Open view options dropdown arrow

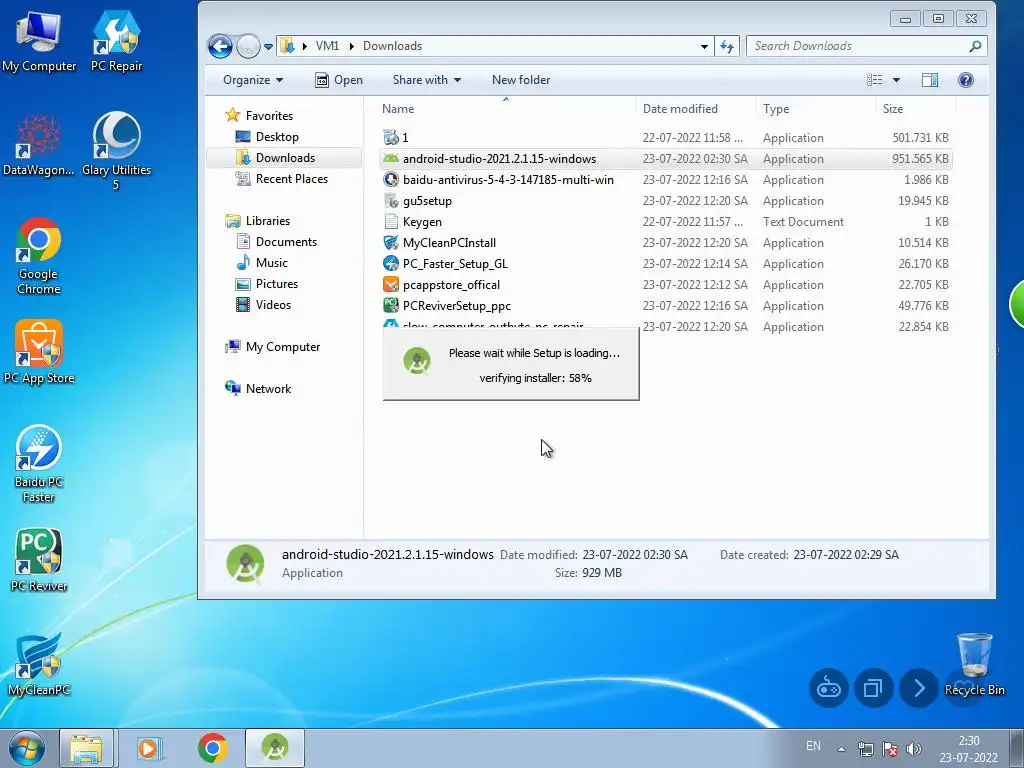897,80
